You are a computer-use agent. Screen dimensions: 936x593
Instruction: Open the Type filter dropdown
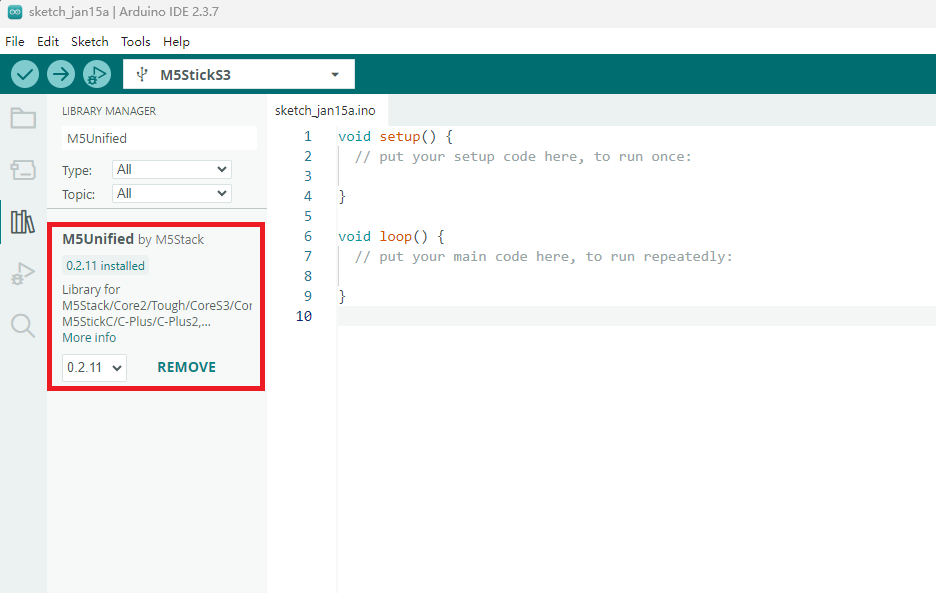[x=171, y=170]
